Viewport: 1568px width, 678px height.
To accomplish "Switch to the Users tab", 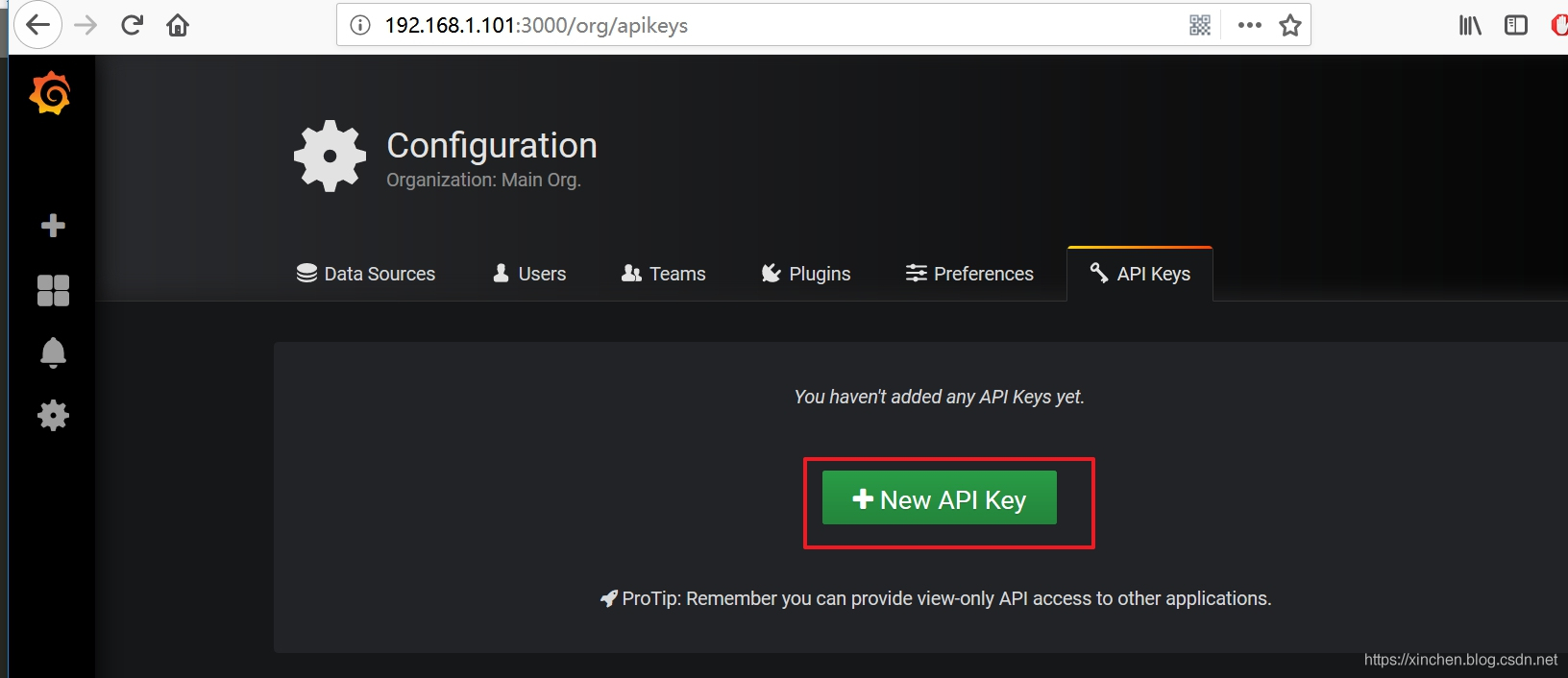I will click(529, 274).
